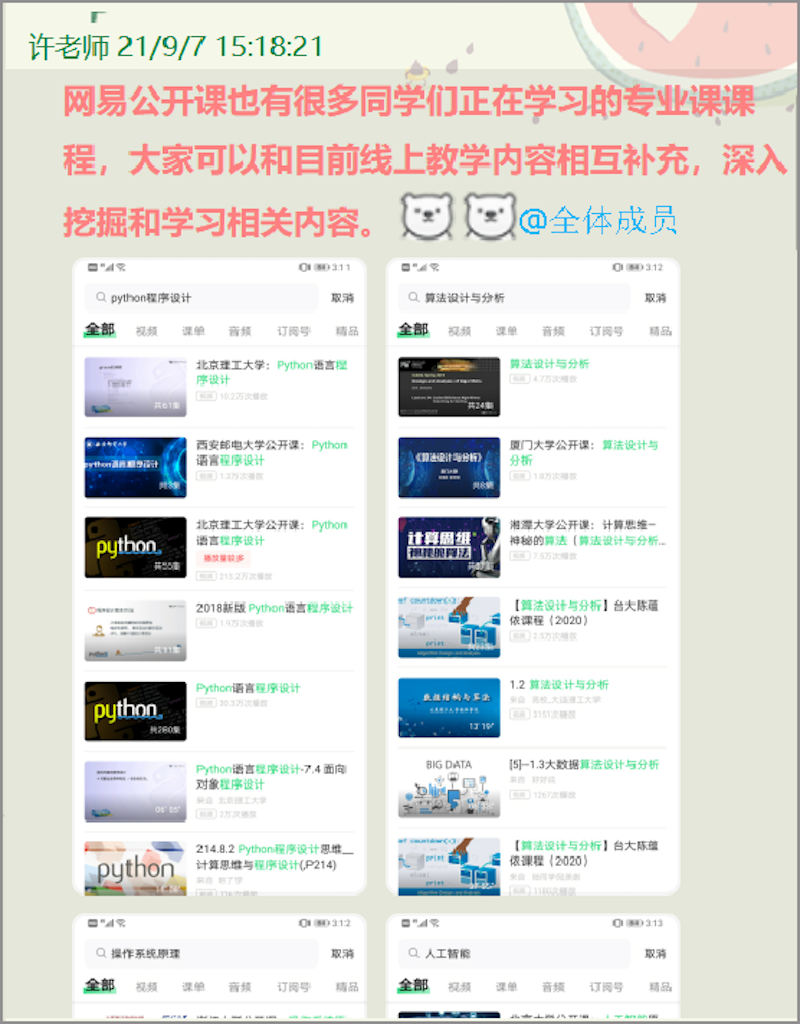Select 订阅号 tab in the python程序设计 results

coord(293,331)
